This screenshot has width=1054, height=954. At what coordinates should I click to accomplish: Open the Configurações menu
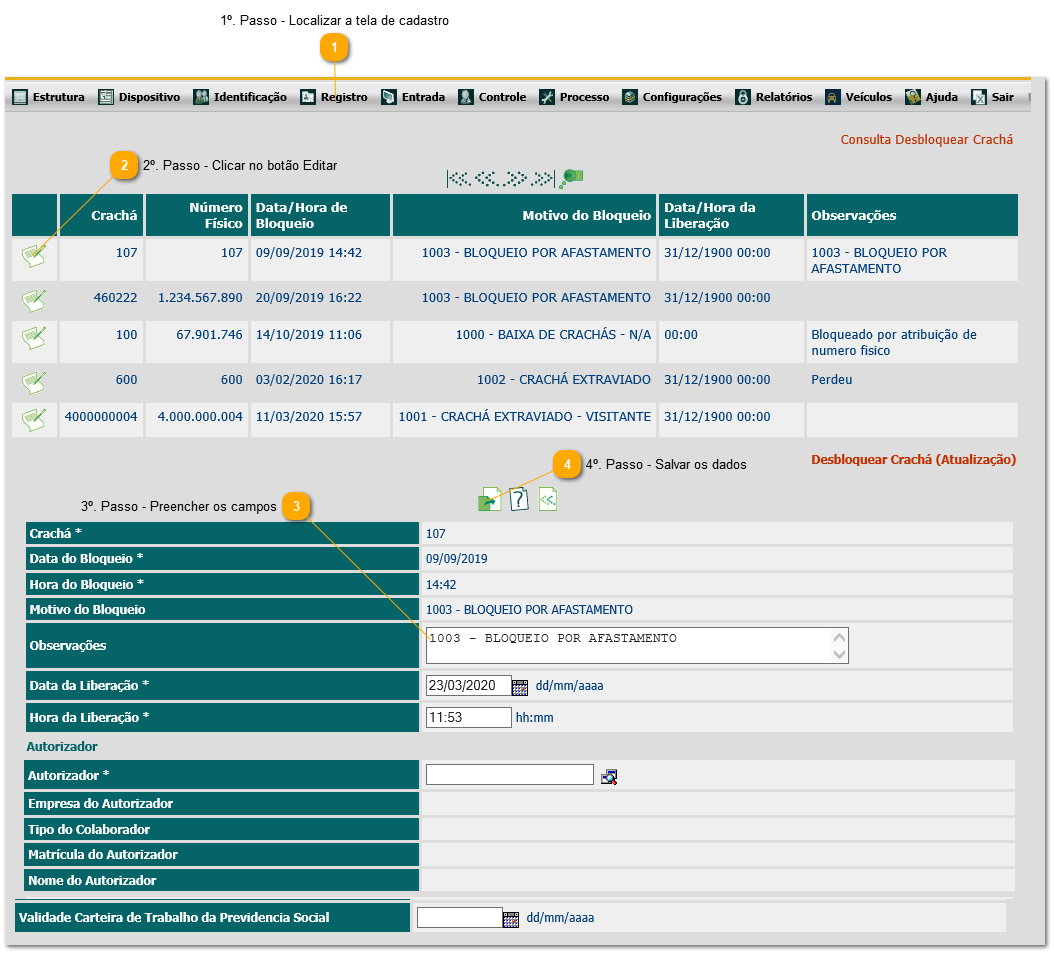[x=672, y=97]
